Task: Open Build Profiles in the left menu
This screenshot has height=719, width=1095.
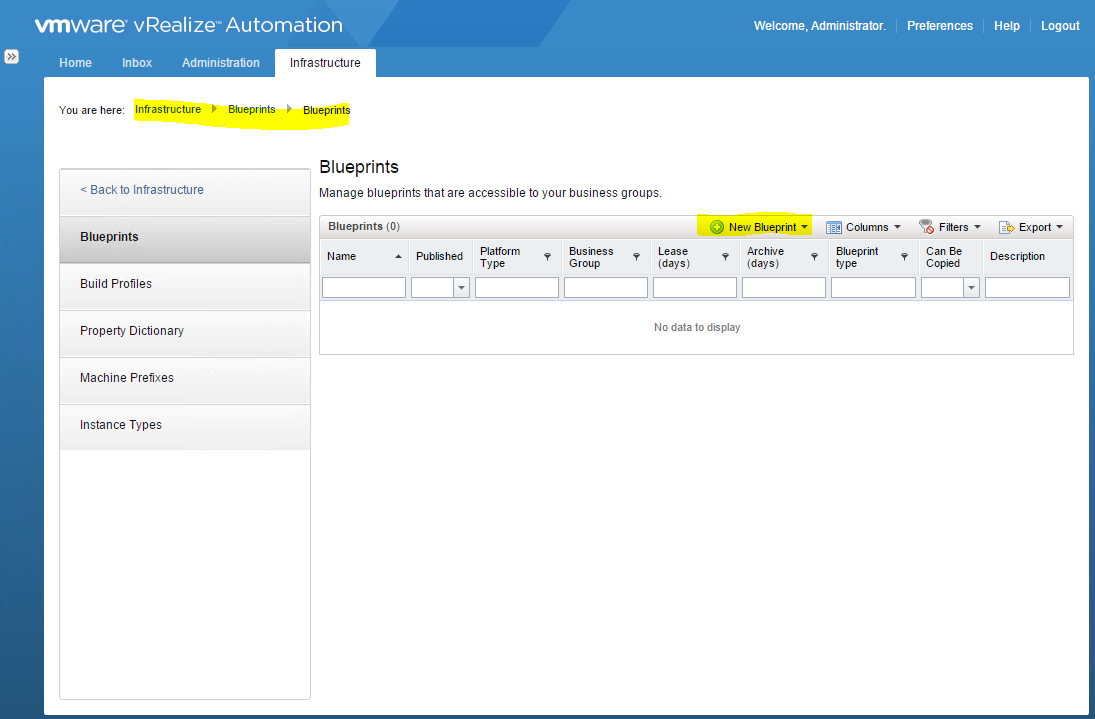Action: pyautogui.click(x=185, y=284)
